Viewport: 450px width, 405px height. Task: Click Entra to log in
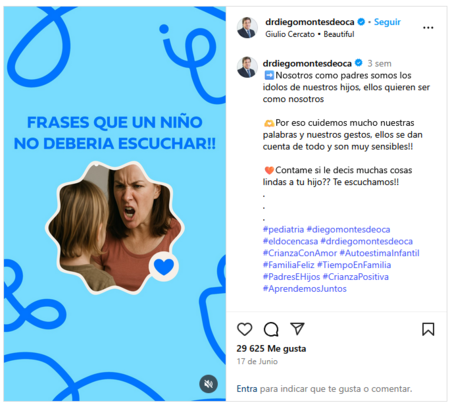click(247, 389)
